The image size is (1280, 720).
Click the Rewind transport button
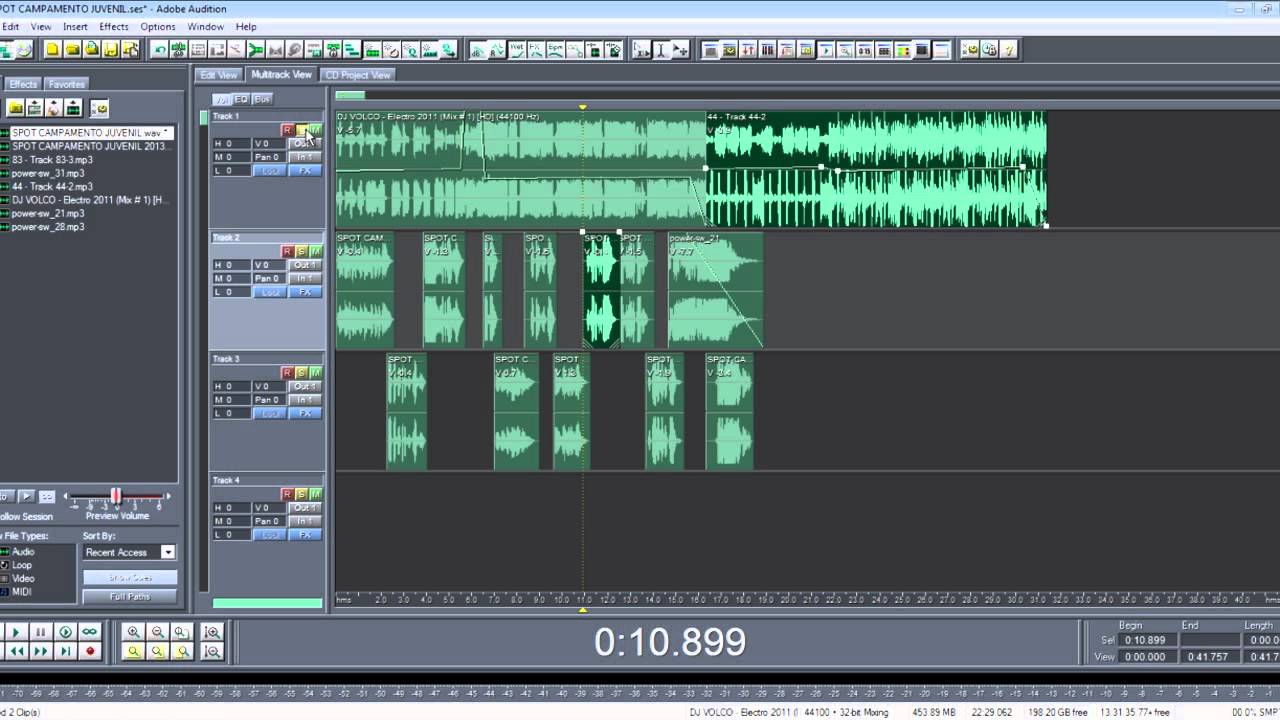pos(15,651)
